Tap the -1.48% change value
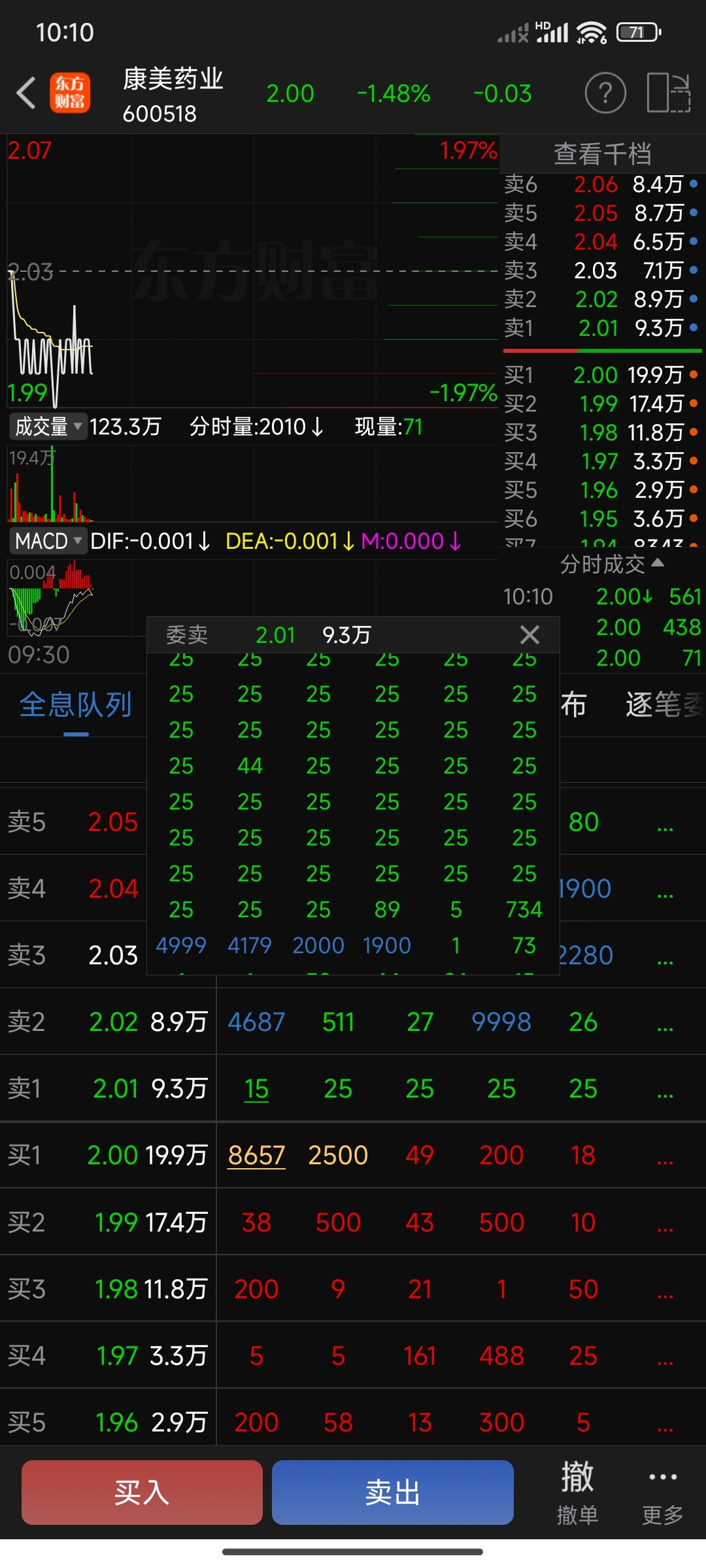 [x=394, y=93]
